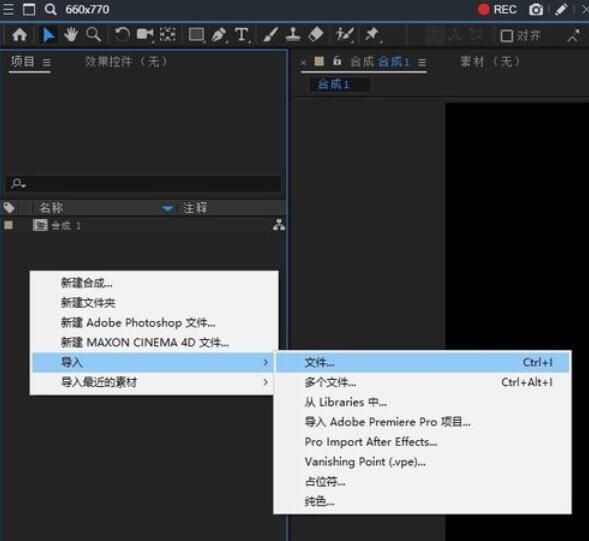Click the recorder hamburger menu icon
This screenshot has height=541, width=589.
point(8,9)
